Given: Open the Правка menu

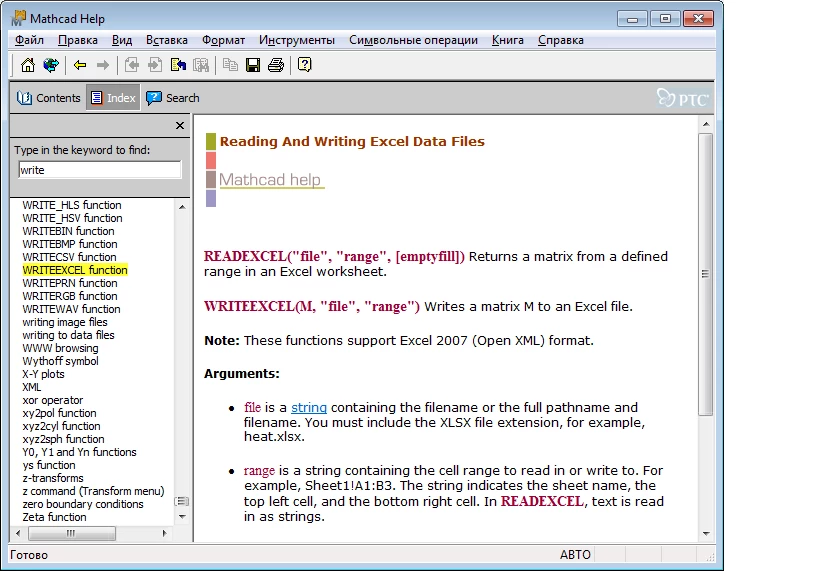Looking at the screenshot, I should coord(78,40).
